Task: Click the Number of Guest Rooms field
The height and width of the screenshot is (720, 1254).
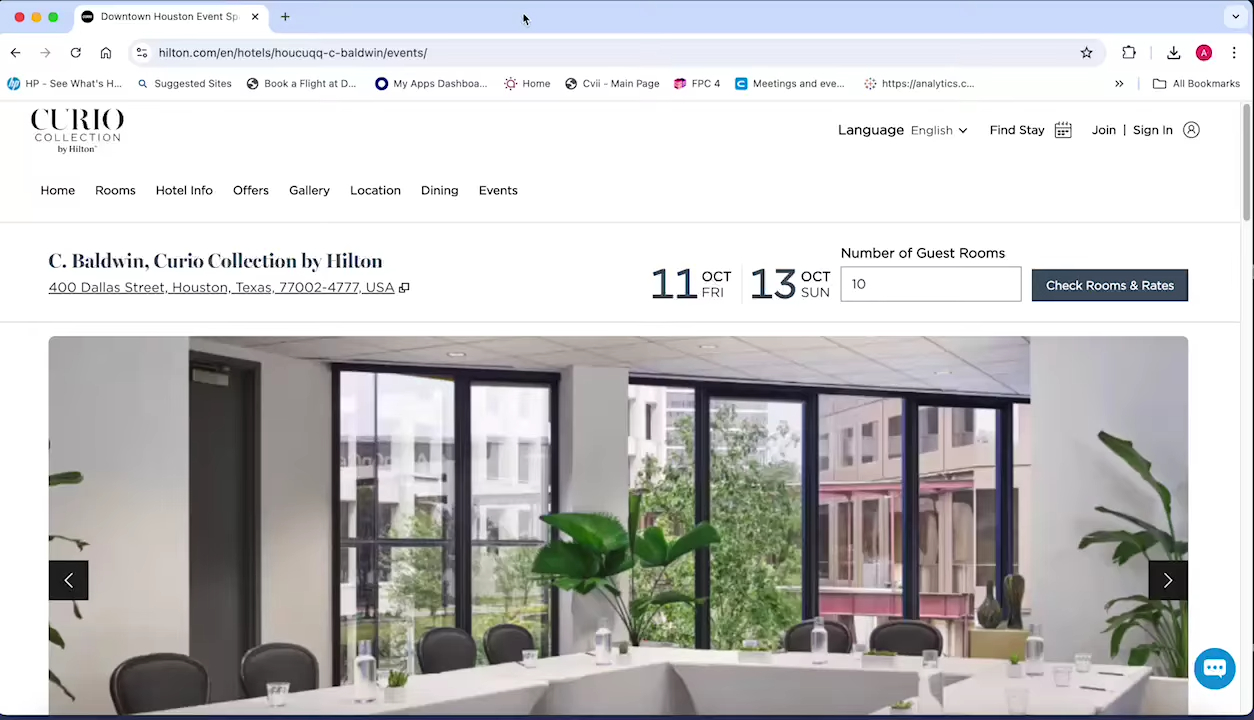Action: pos(931,284)
